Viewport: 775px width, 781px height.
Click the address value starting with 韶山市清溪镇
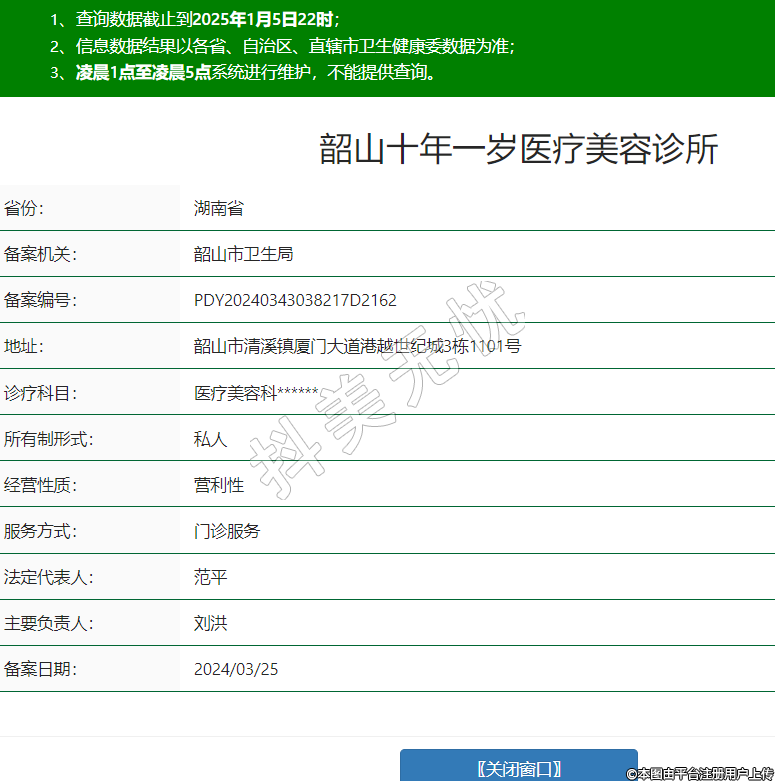click(x=357, y=346)
